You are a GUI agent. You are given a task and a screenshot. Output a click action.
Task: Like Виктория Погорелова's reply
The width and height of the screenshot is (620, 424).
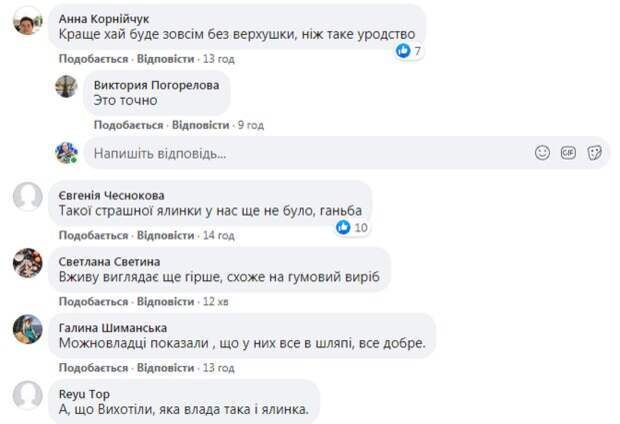pyautogui.click(x=129, y=125)
